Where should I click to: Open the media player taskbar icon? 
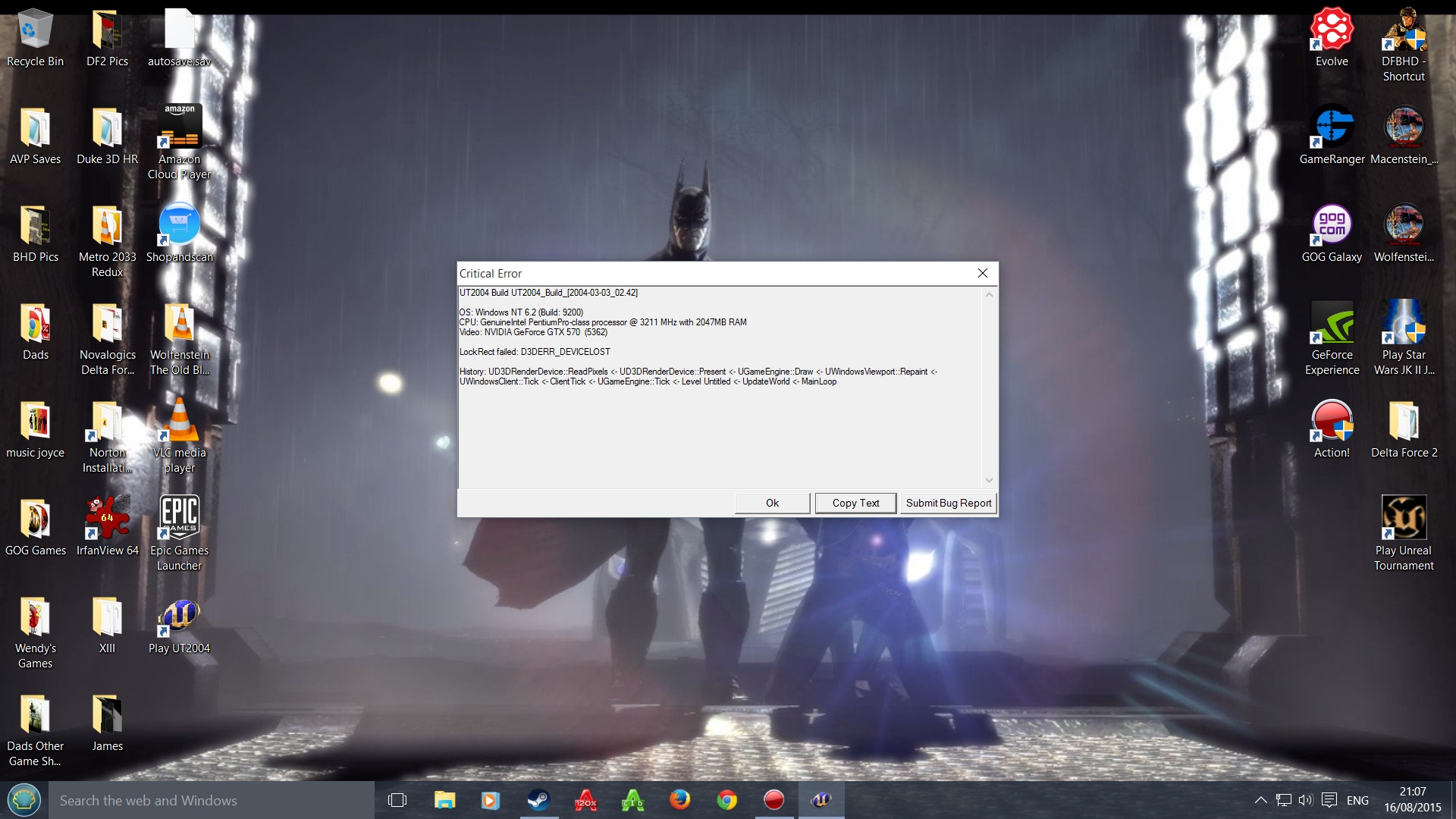(x=491, y=800)
